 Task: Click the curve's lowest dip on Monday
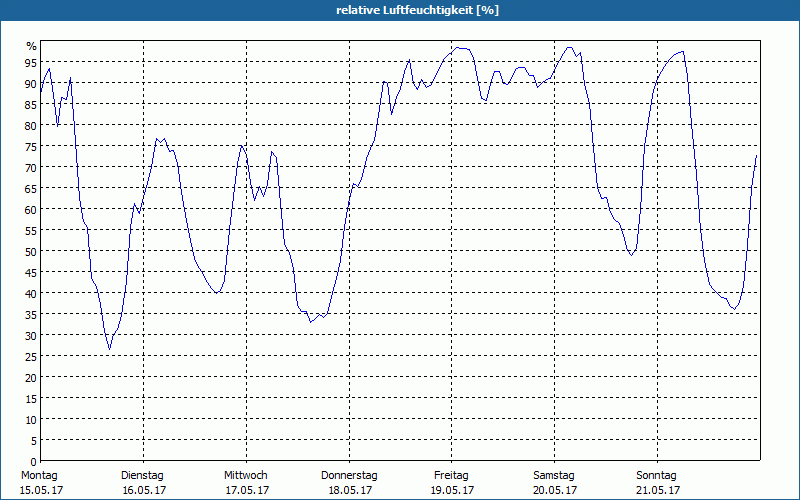110,349
